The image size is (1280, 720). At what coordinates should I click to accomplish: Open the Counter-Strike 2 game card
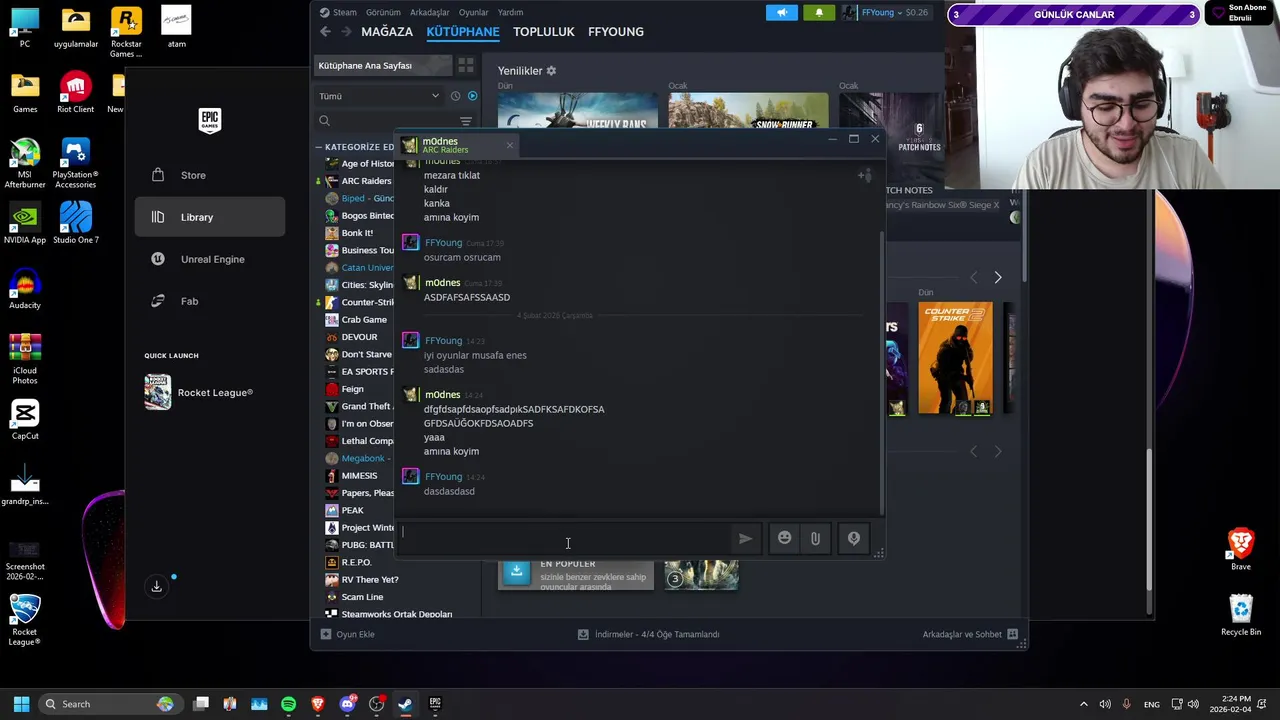pos(956,358)
